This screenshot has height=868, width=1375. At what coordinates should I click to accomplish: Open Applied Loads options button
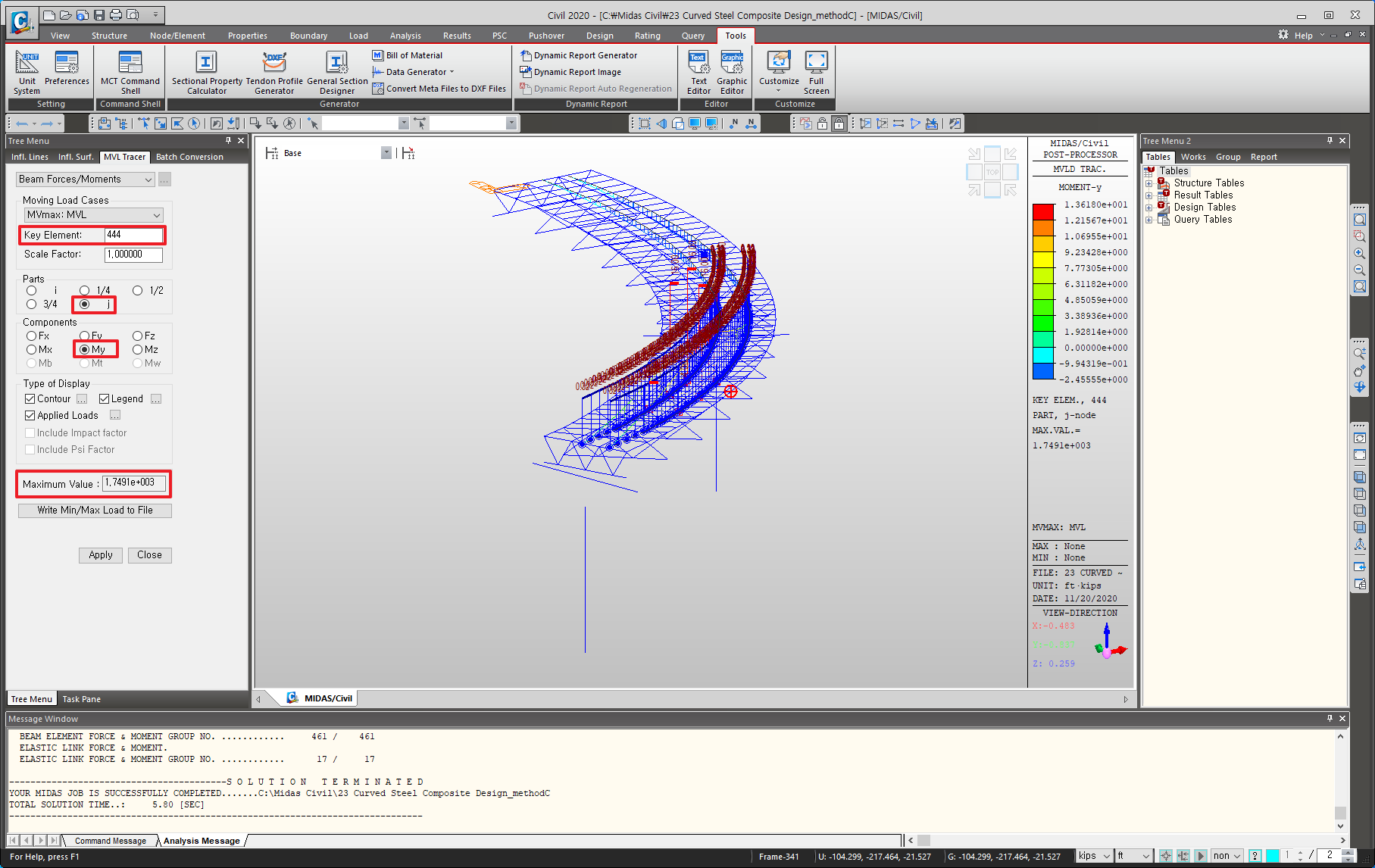click(x=115, y=415)
